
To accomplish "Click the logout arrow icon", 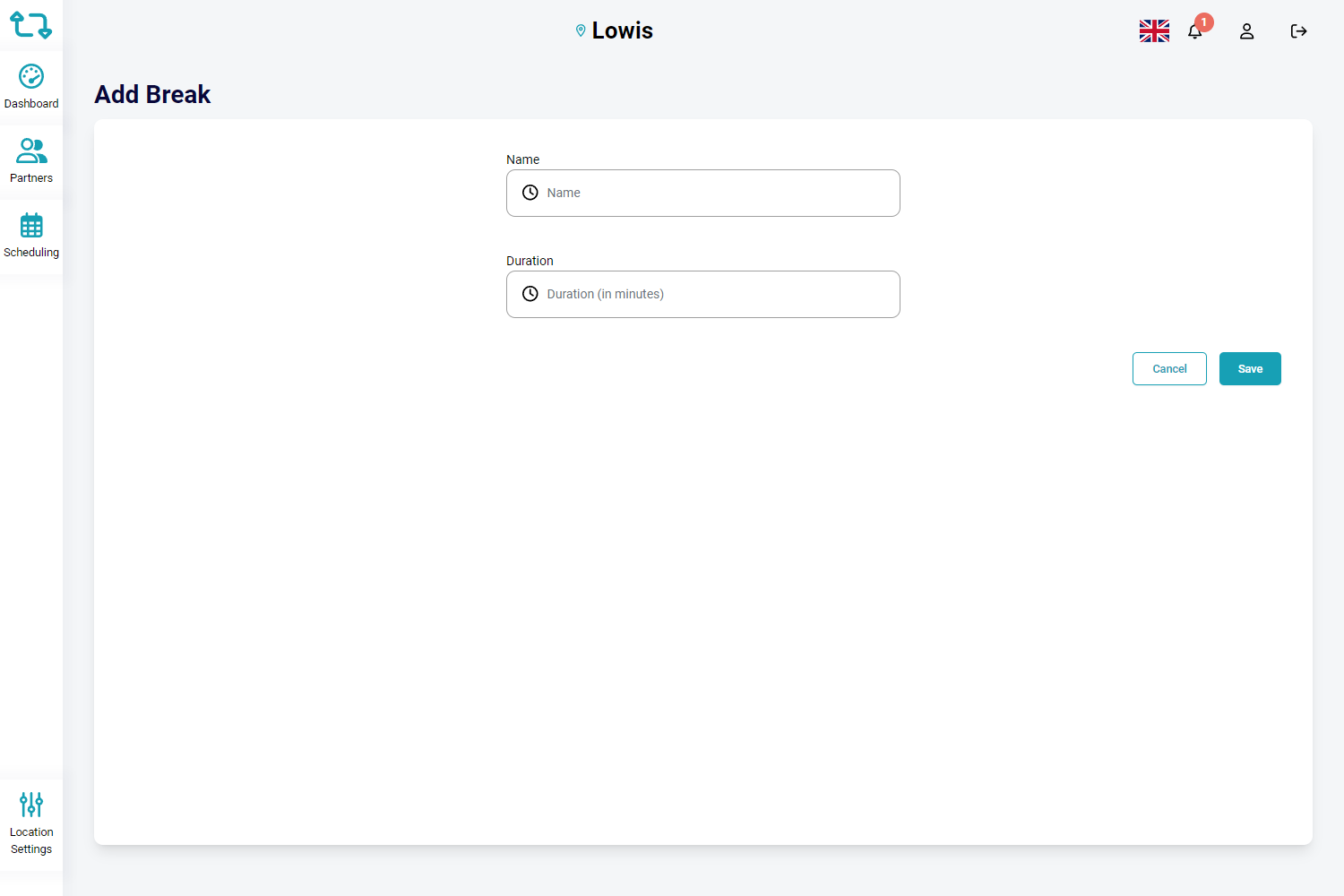I will coord(1298,31).
